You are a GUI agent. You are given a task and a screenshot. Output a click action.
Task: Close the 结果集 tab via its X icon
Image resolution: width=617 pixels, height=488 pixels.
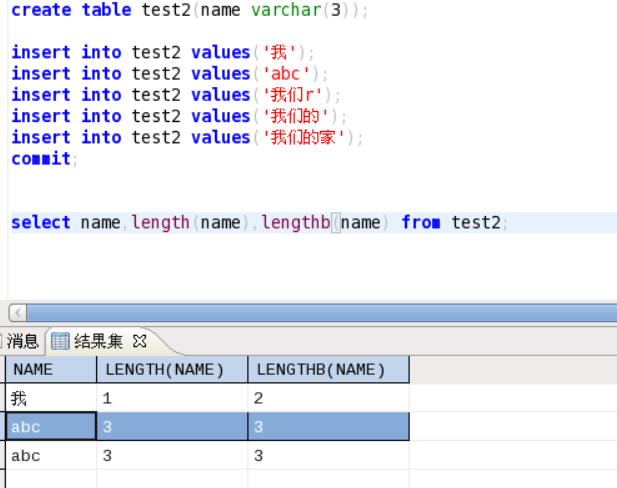pos(140,341)
